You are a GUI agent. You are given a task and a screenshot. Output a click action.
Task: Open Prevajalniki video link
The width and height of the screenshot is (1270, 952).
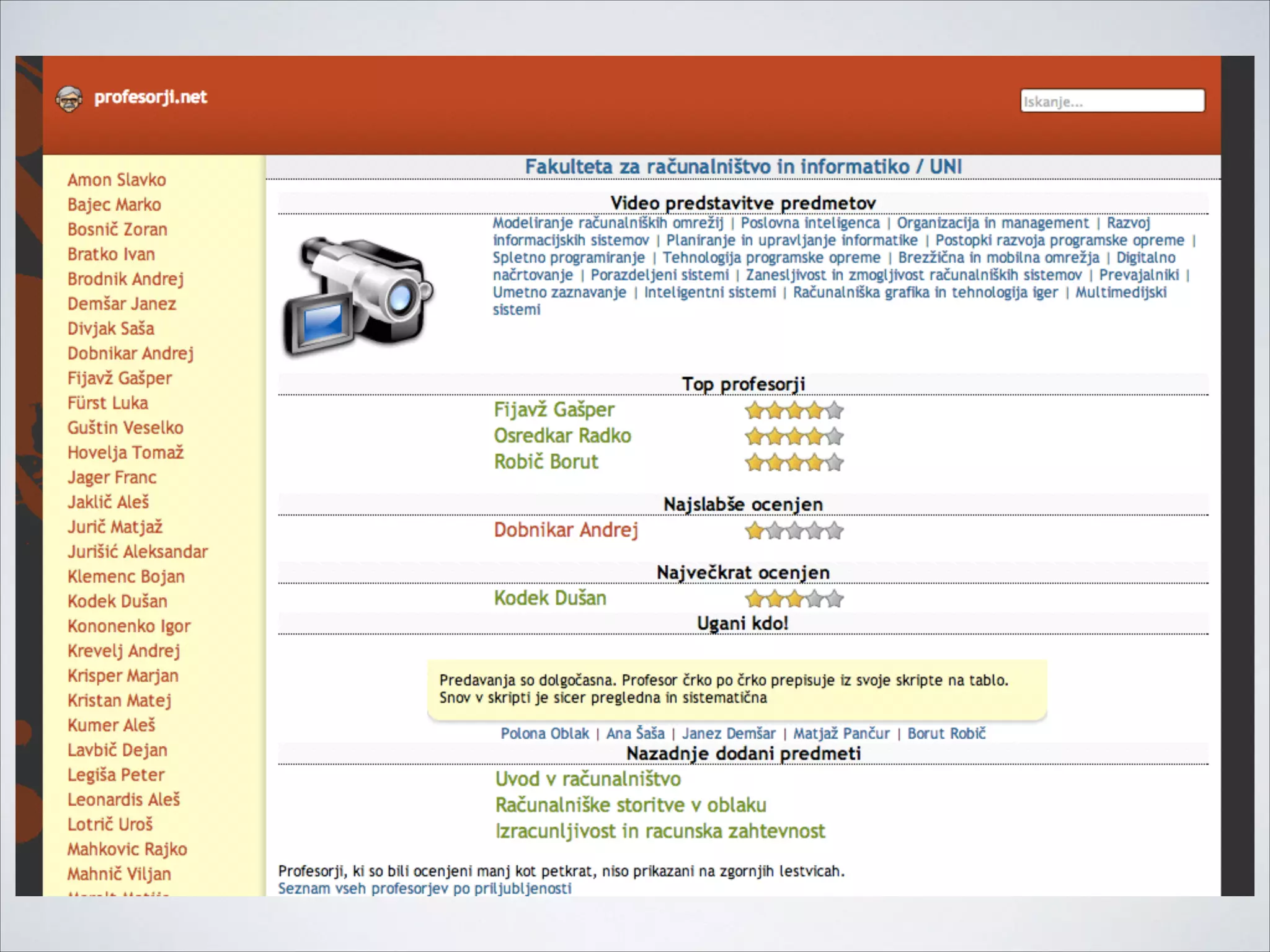pos(1139,275)
